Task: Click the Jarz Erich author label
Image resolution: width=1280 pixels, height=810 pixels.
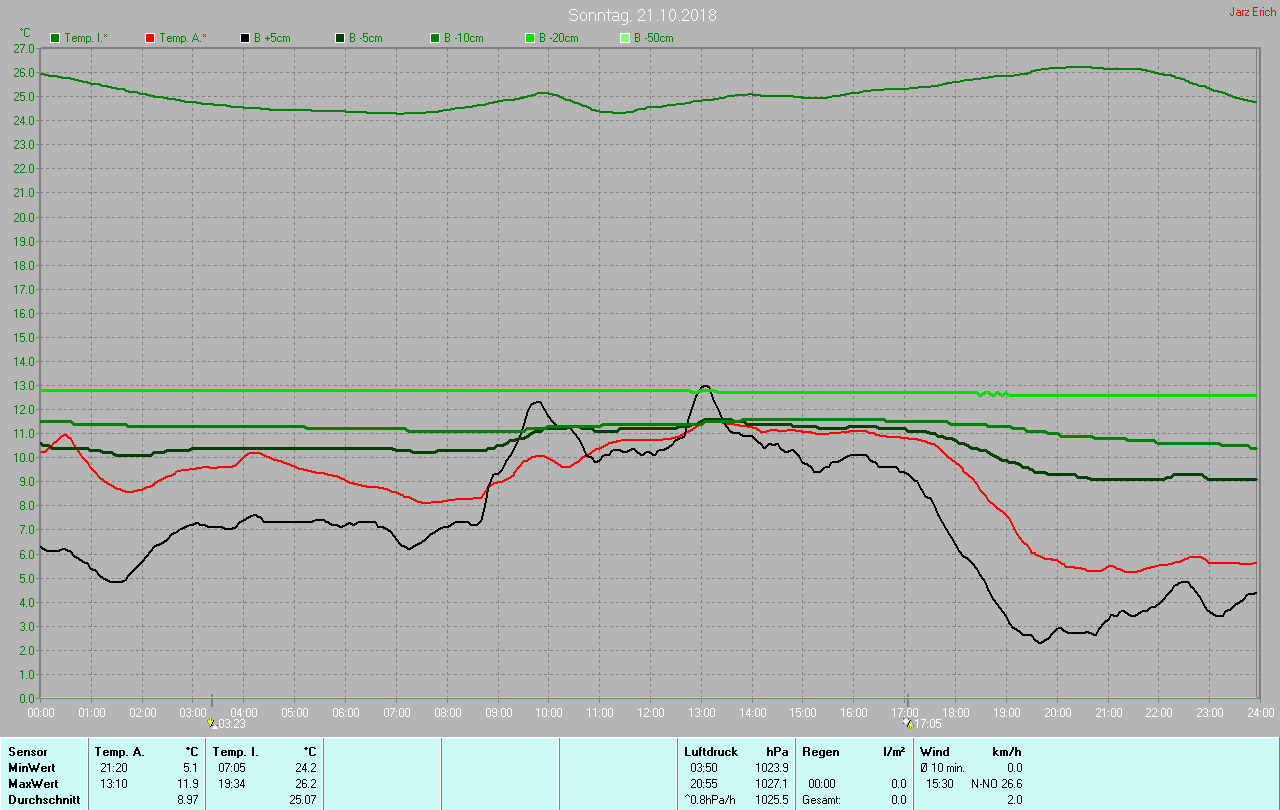Action: click(1252, 12)
